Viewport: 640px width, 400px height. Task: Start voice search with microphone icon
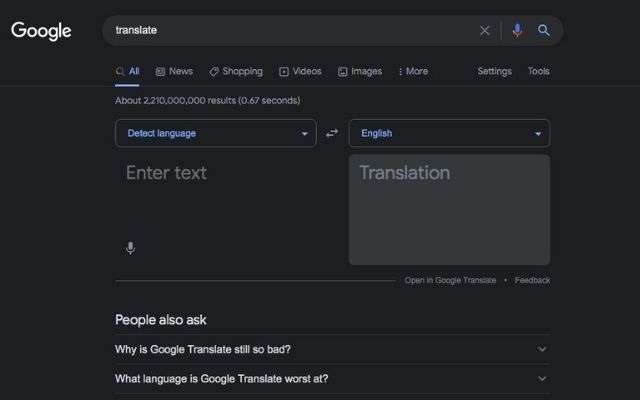(x=517, y=30)
